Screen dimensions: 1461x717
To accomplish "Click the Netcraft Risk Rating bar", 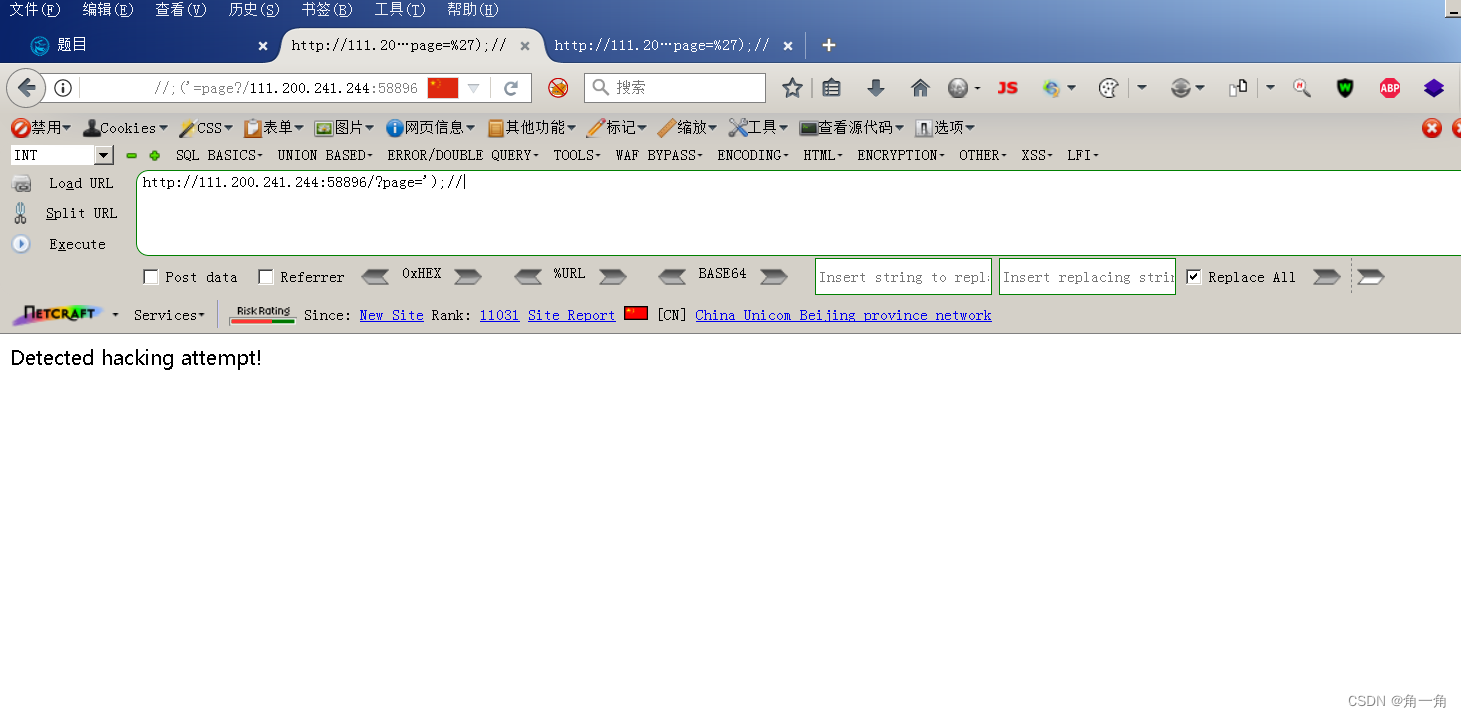I will (262, 315).
